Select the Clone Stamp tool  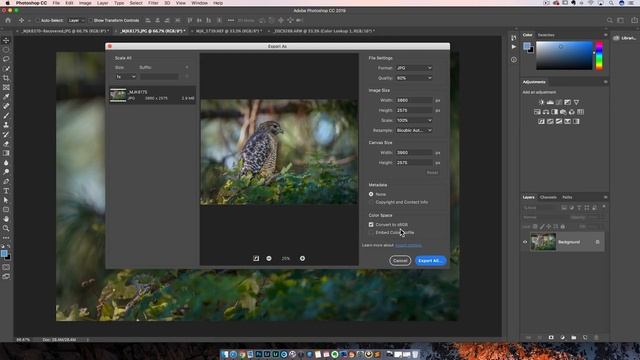(x=6, y=125)
